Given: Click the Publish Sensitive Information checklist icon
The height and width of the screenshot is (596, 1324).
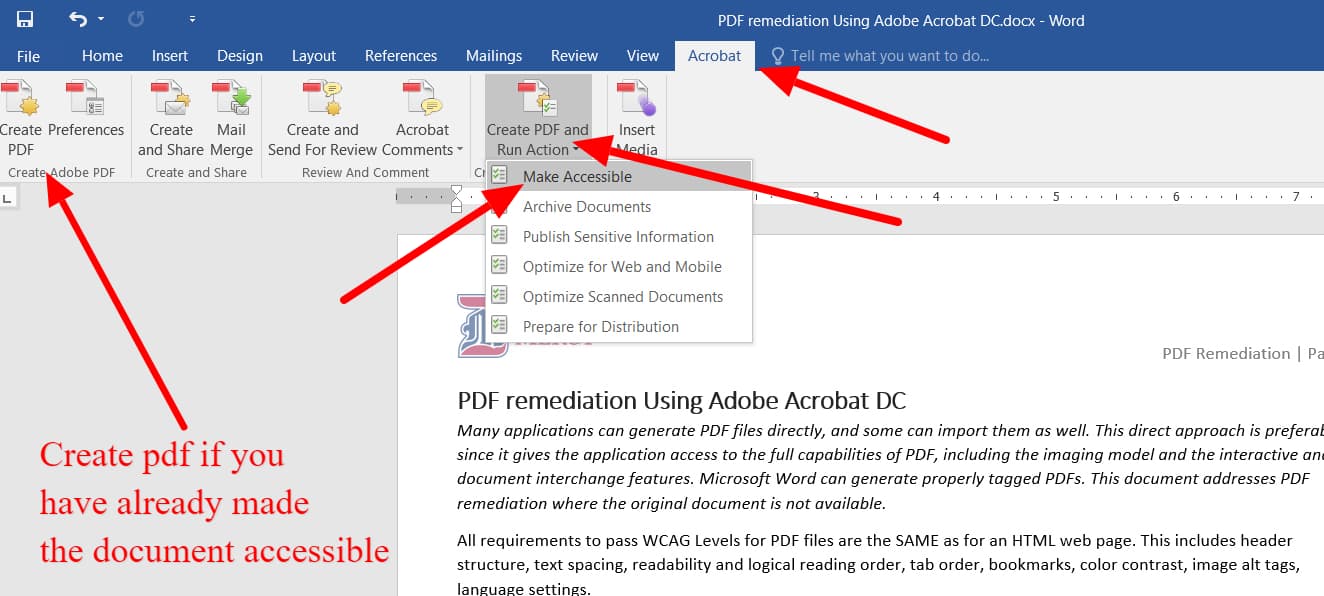Looking at the screenshot, I should pos(500,236).
